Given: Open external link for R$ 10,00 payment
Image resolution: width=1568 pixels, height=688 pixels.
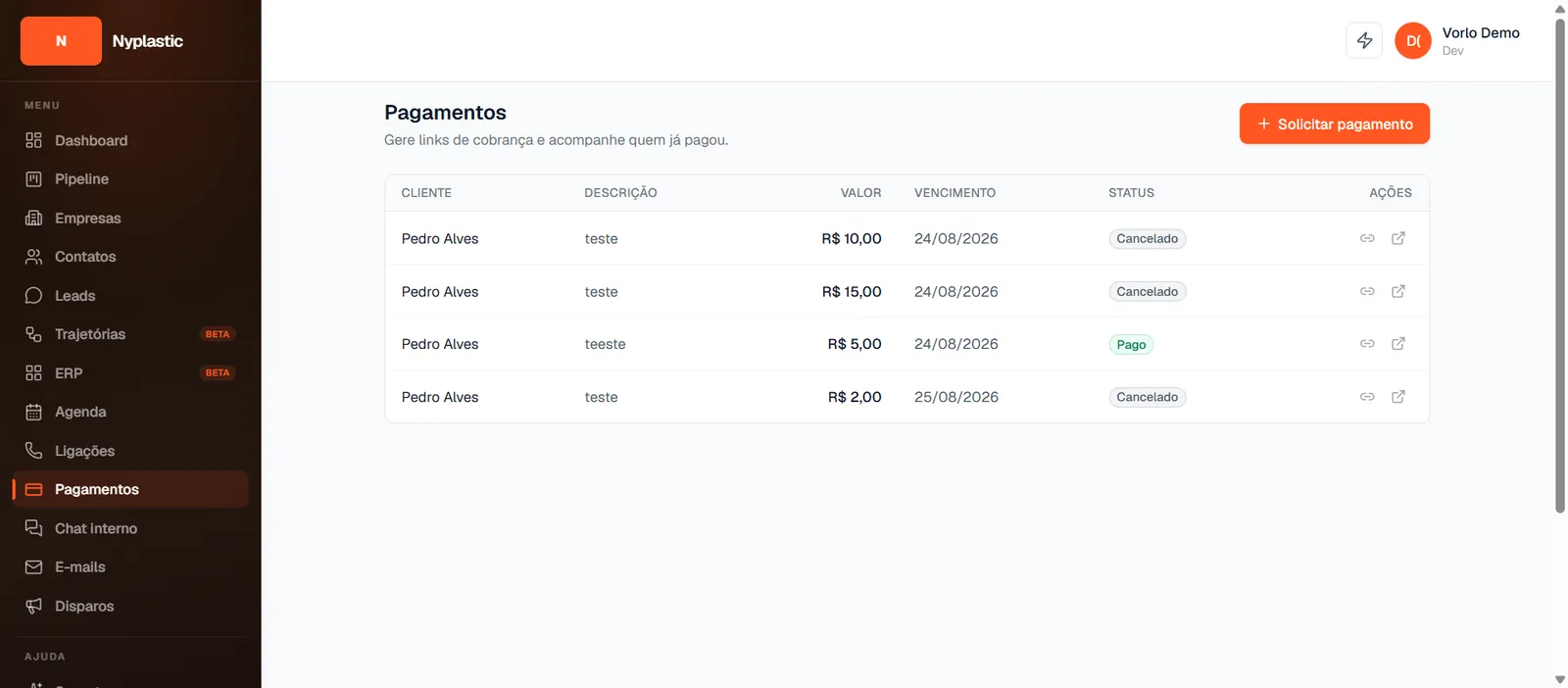Looking at the screenshot, I should pyautogui.click(x=1398, y=238).
